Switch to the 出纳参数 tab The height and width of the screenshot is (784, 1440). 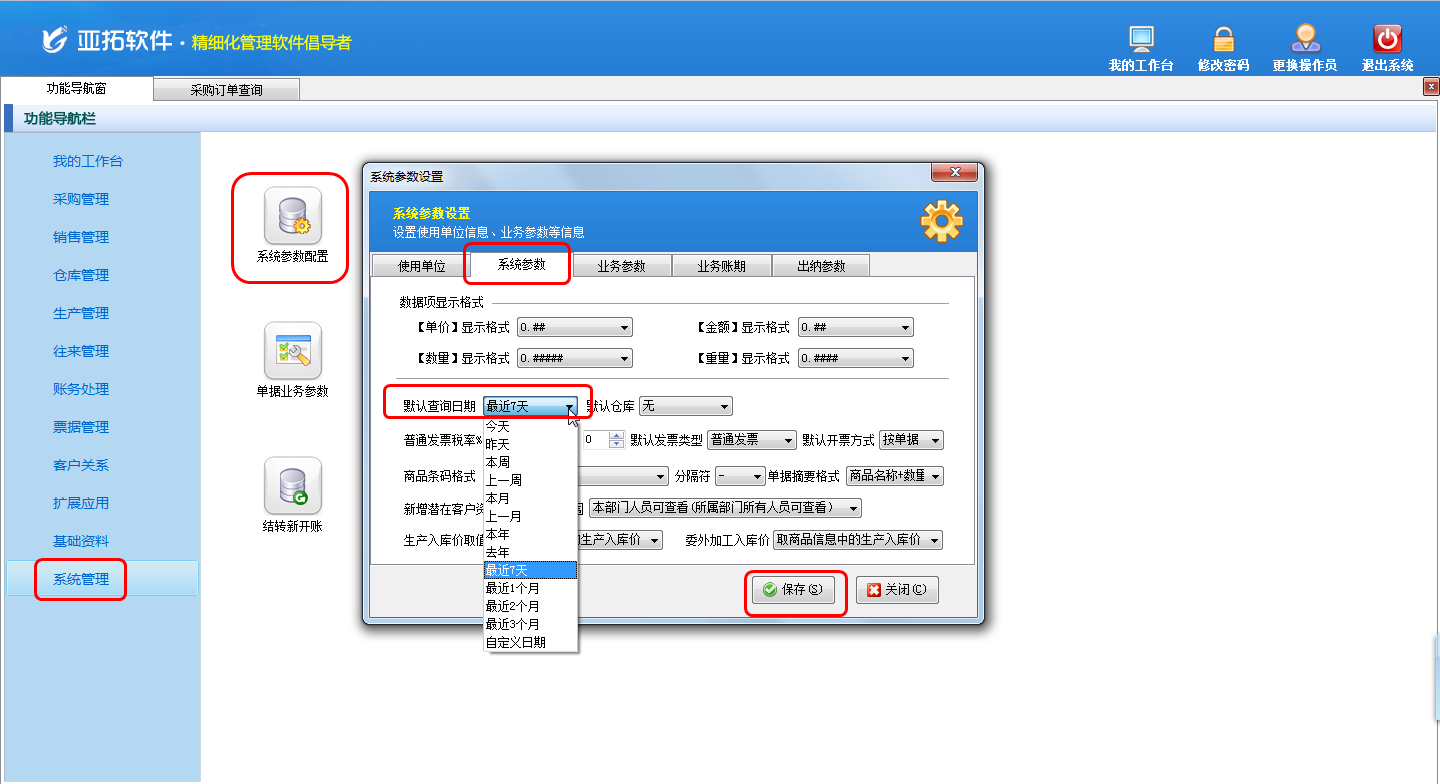(820, 266)
